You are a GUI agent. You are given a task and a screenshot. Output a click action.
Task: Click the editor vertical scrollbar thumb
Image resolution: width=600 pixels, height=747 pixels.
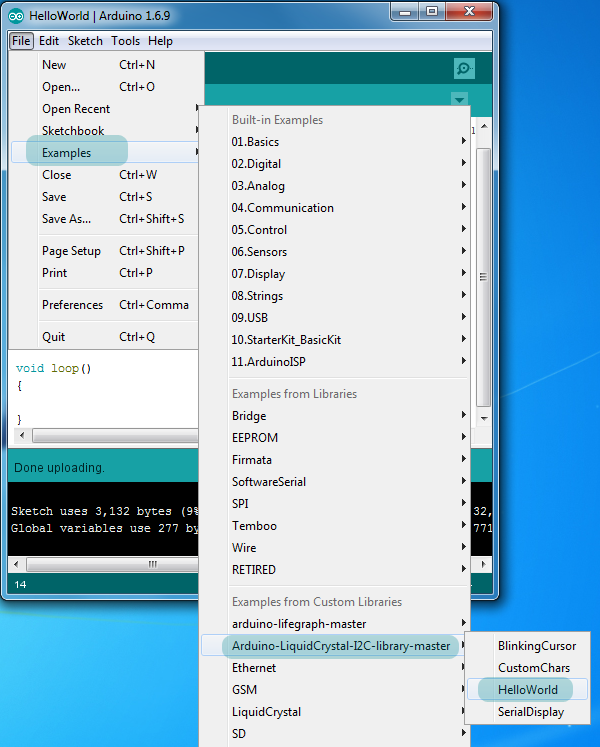point(484,277)
